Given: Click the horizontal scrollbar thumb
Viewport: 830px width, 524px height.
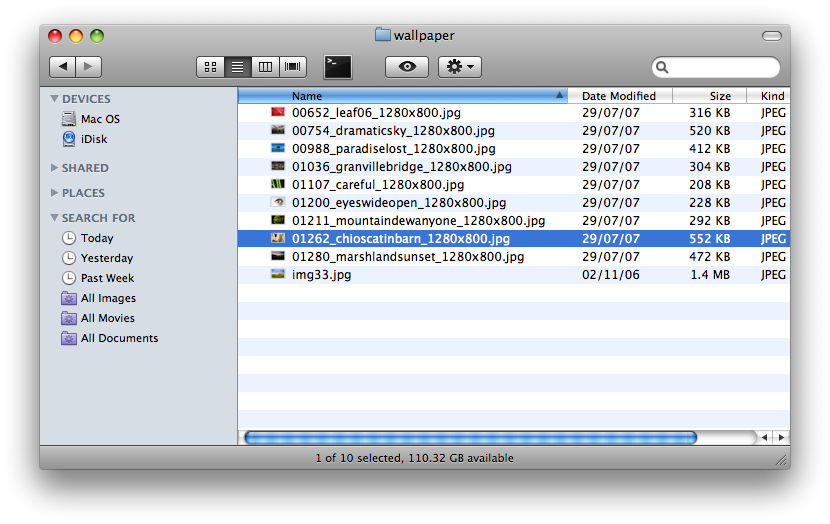Looking at the screenshot, I should (471, 438).
